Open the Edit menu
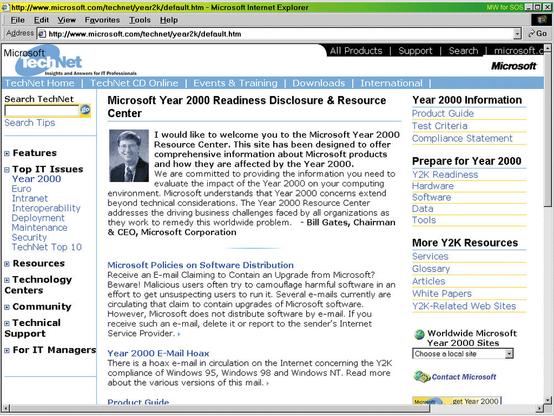Screen dimensions: 554x416 [41, 20]
